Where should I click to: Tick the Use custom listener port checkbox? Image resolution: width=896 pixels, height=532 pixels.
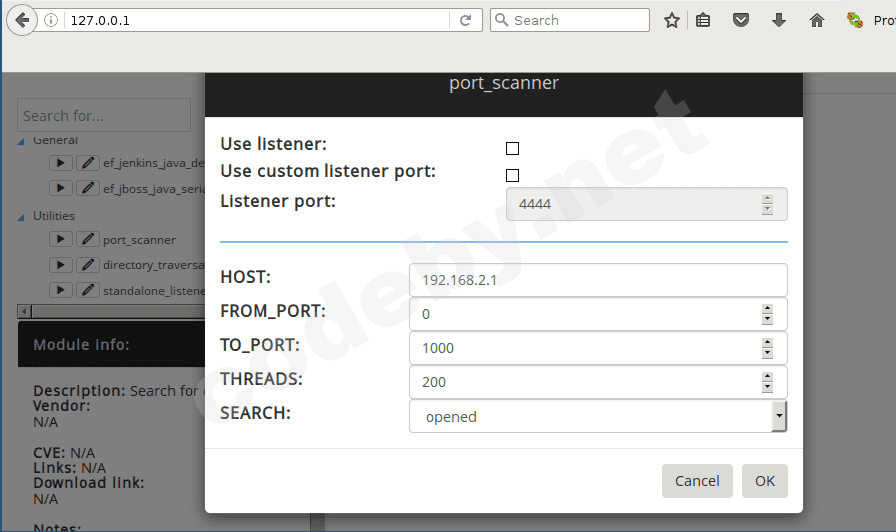pyautogui.click(x=512, y=175)
